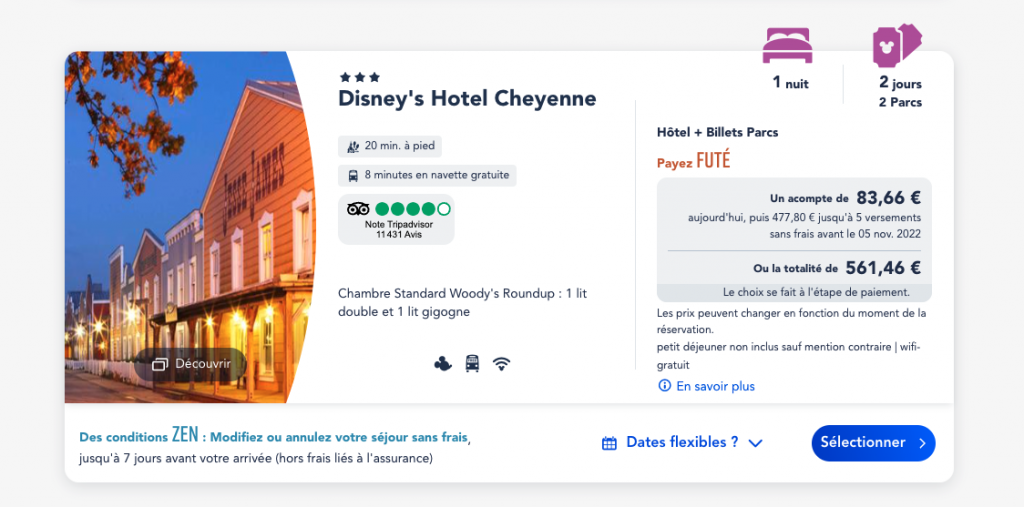Click the info icon beside En savoir plus
This screenshot has height=507, width=1024.
click(664, 386)
